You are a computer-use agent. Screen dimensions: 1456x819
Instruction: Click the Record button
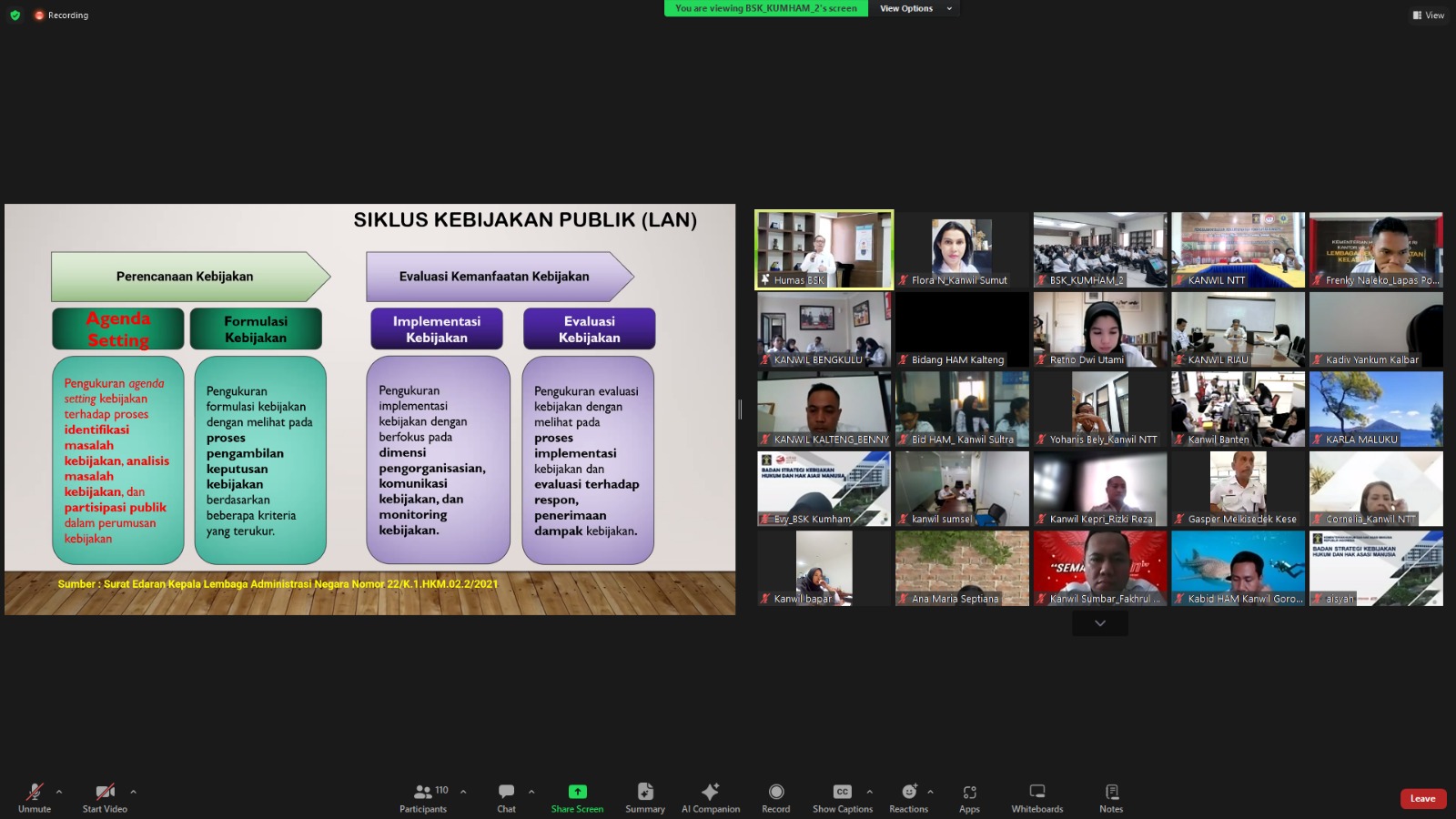point(775,792)
